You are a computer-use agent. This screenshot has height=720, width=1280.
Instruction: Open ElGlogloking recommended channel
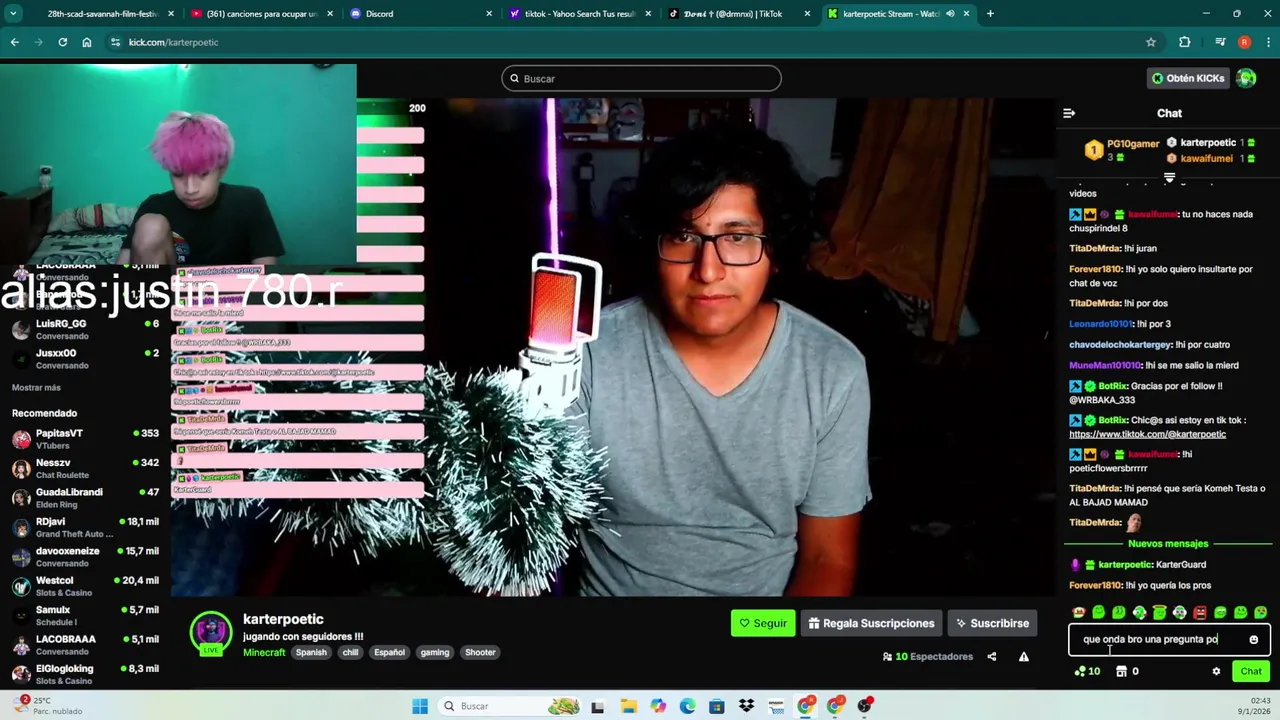(x=86, y=674)
